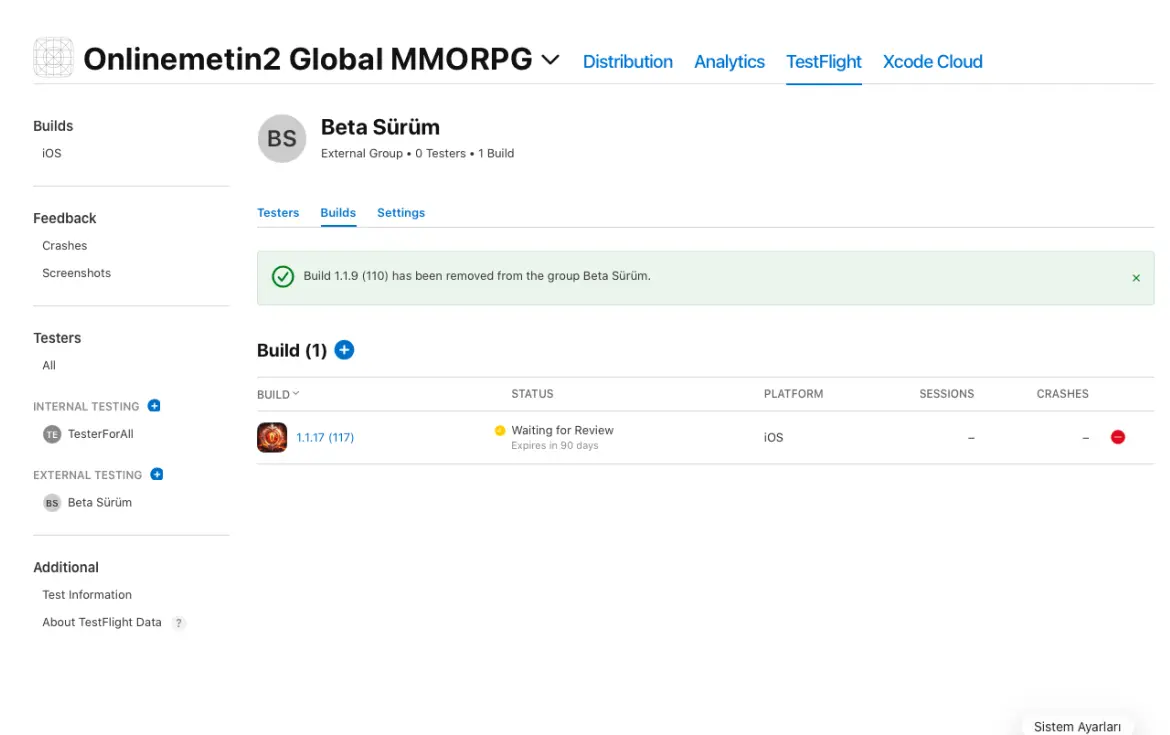Click the Waiting for Review status text
This screenshot has width=1170, height=735.
click(562, 431)
